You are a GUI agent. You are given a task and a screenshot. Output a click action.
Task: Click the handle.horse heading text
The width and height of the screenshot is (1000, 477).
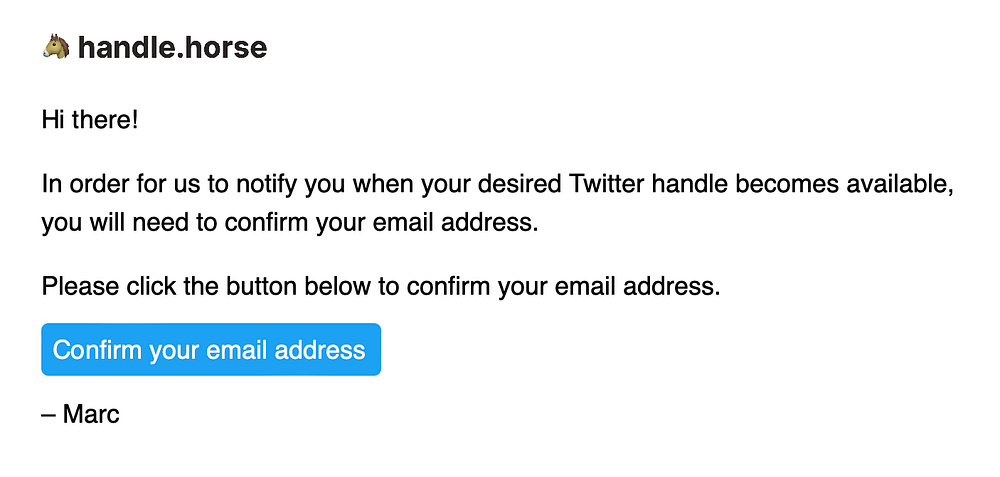172,47
